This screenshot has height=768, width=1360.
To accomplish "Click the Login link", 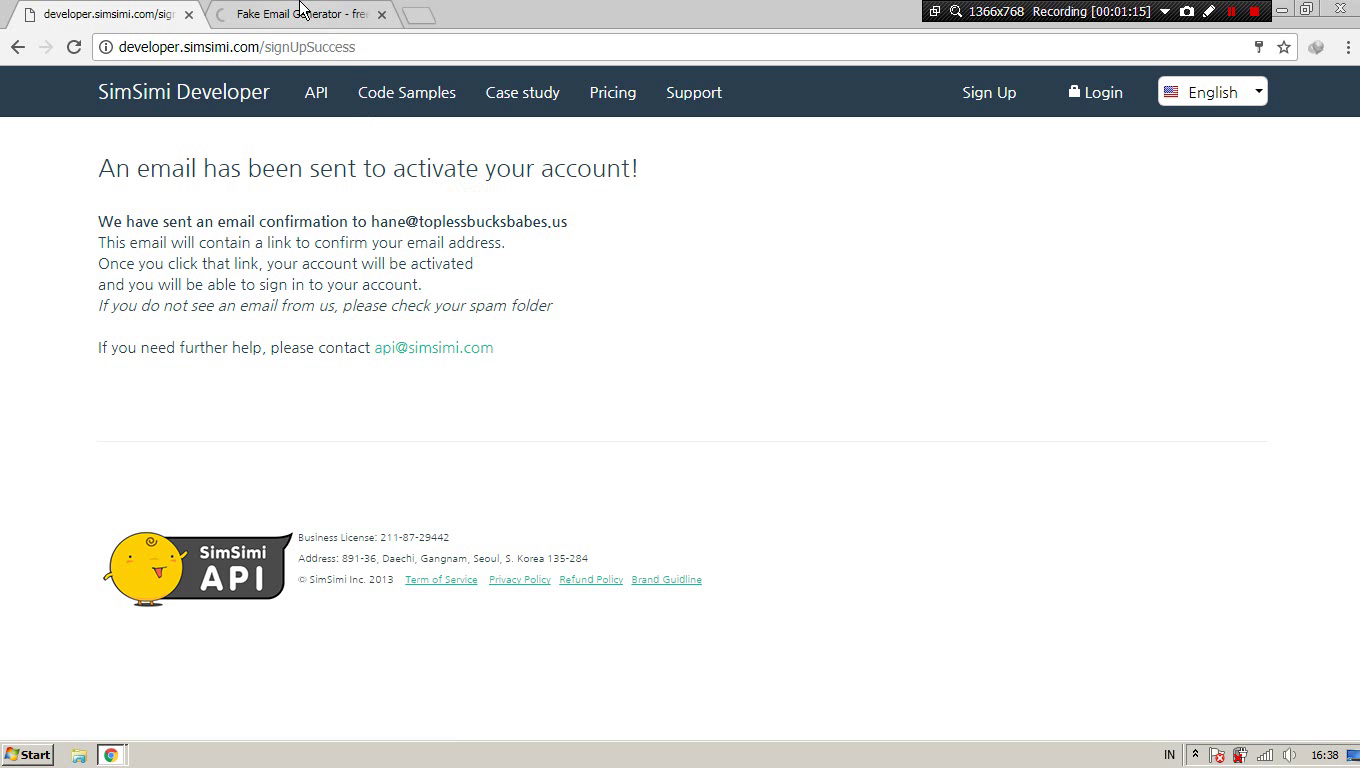I will (x=1095, y=92).
